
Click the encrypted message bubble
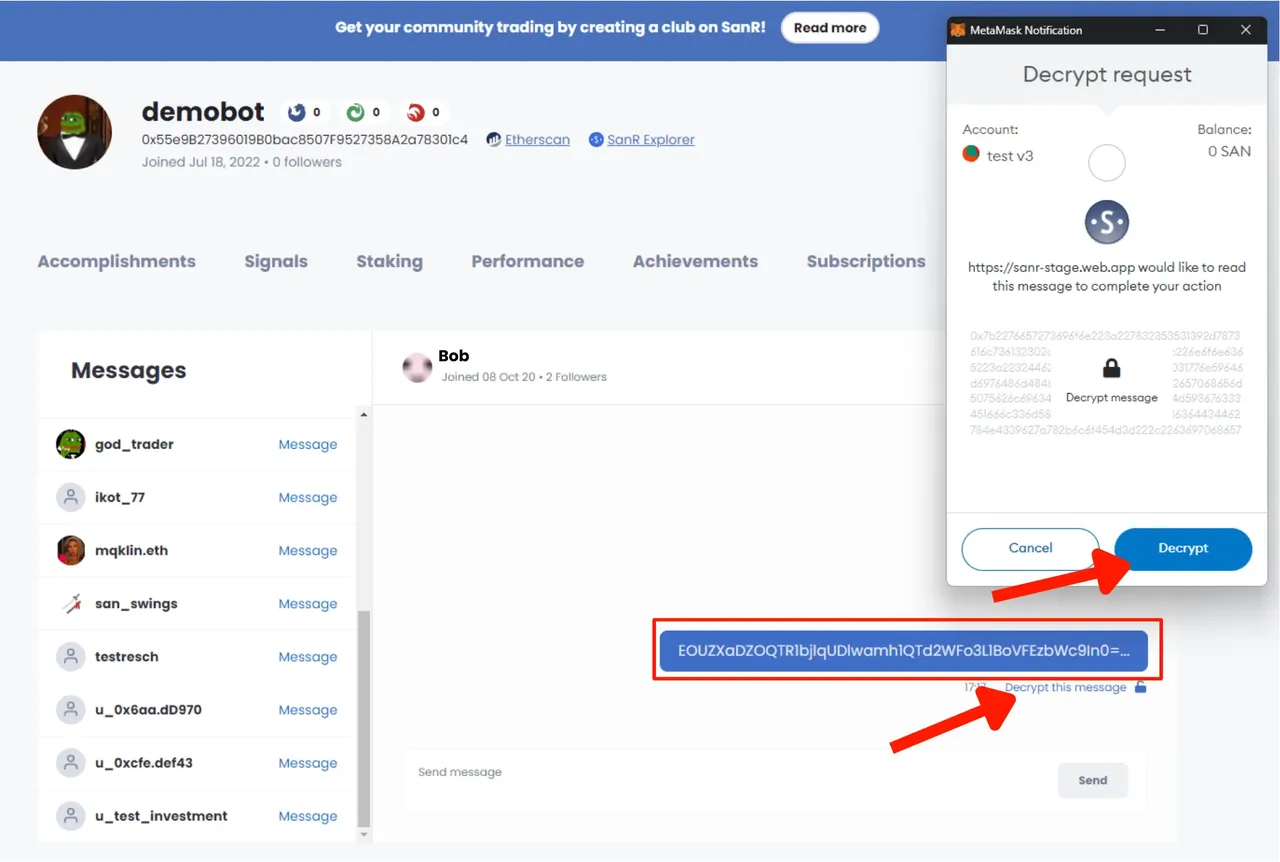[904, 650]
